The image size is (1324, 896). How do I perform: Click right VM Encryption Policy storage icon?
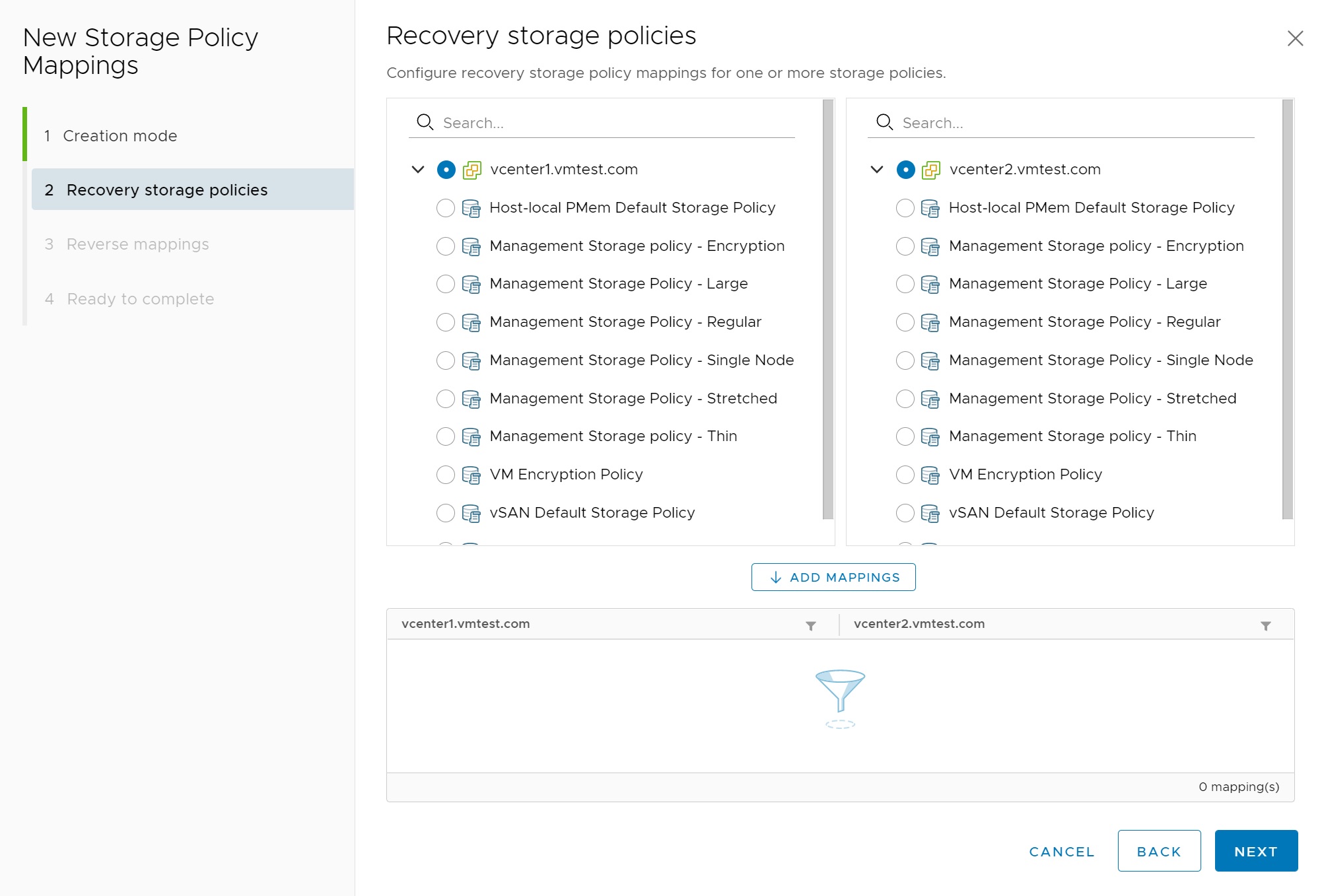[x=930, y=475]
